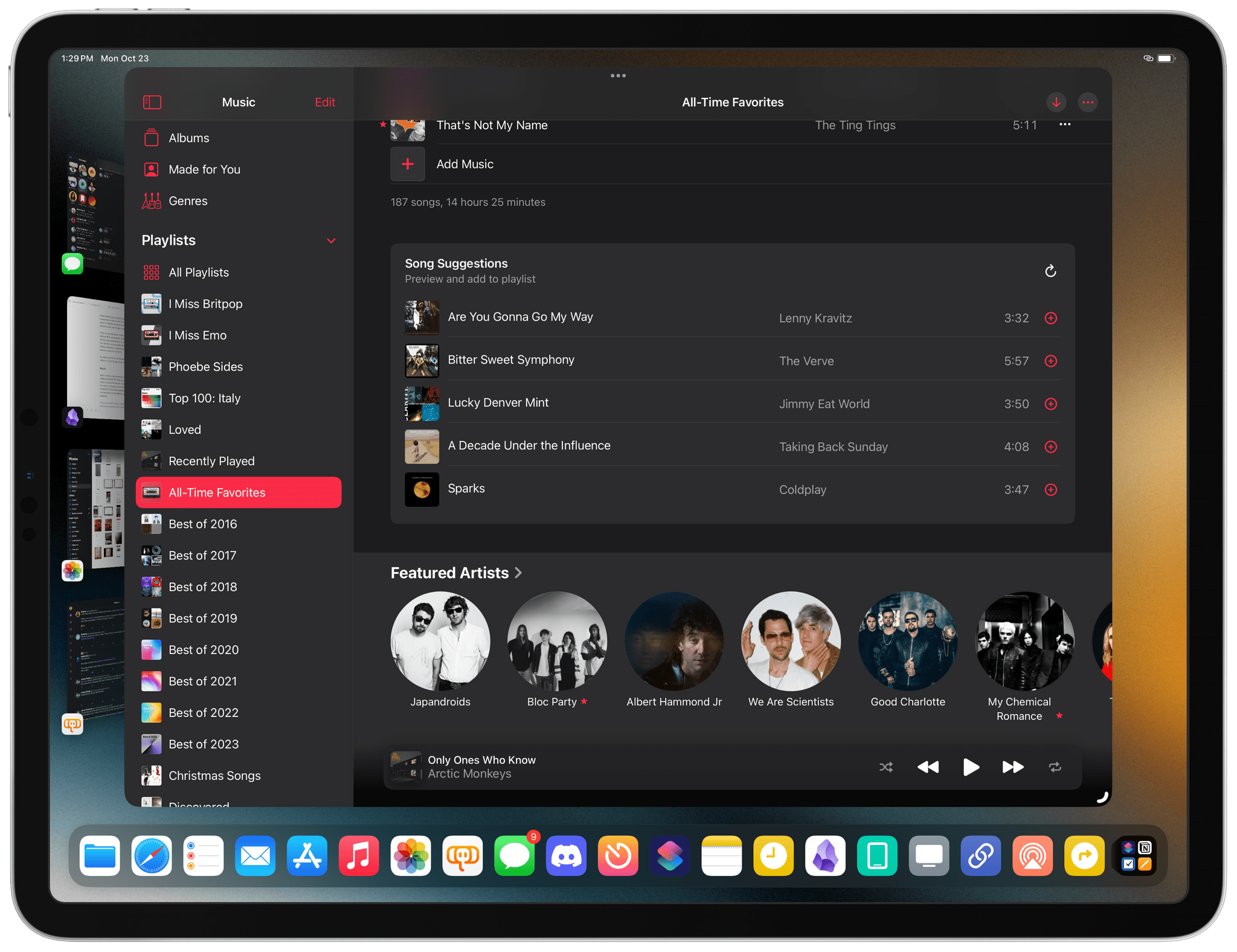The width and height of the screenshot is (1237, 952).
Task: Tap the Edit button in the sidebar
Action: (325, 102)
